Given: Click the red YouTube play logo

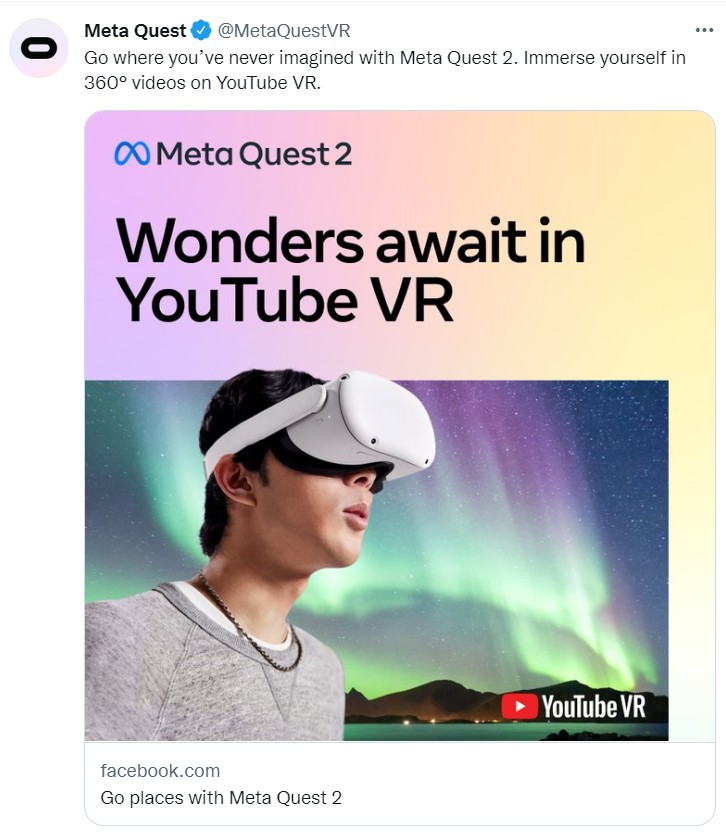Looking at the screenshot, I should tap(519, 707).
